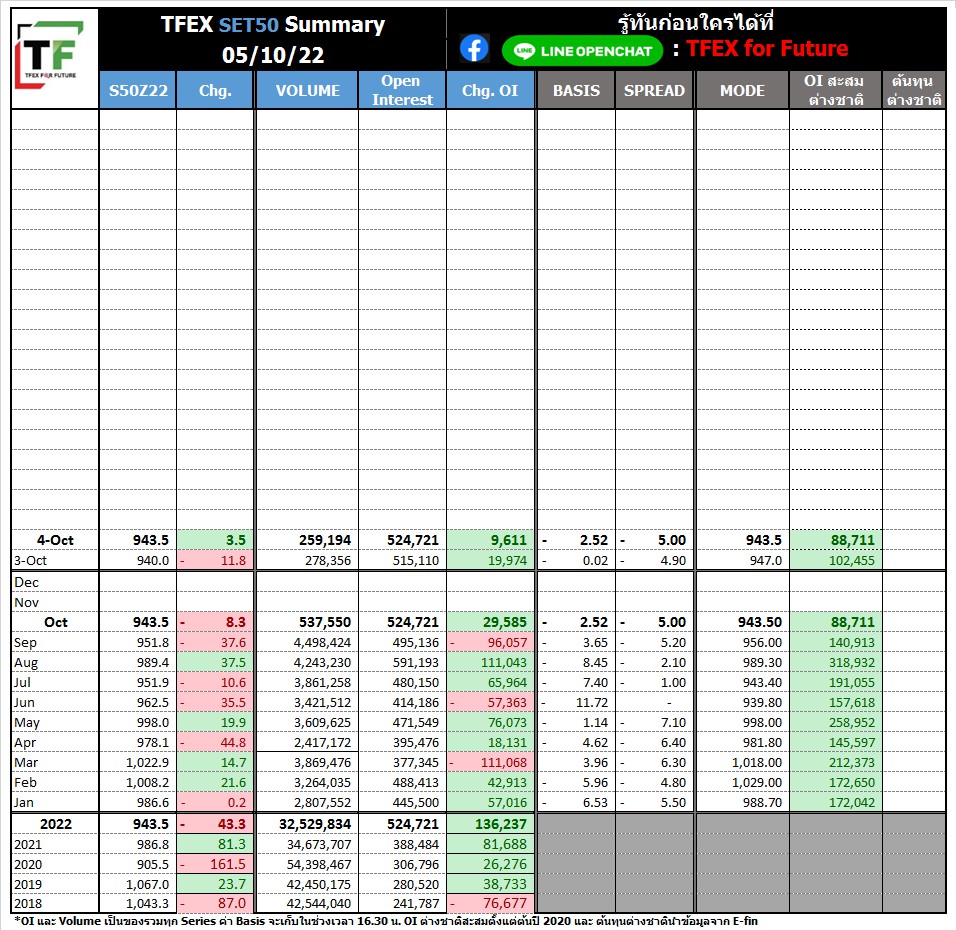Click the green 9,611 Chg. OI cell

(x=490, y=540)
